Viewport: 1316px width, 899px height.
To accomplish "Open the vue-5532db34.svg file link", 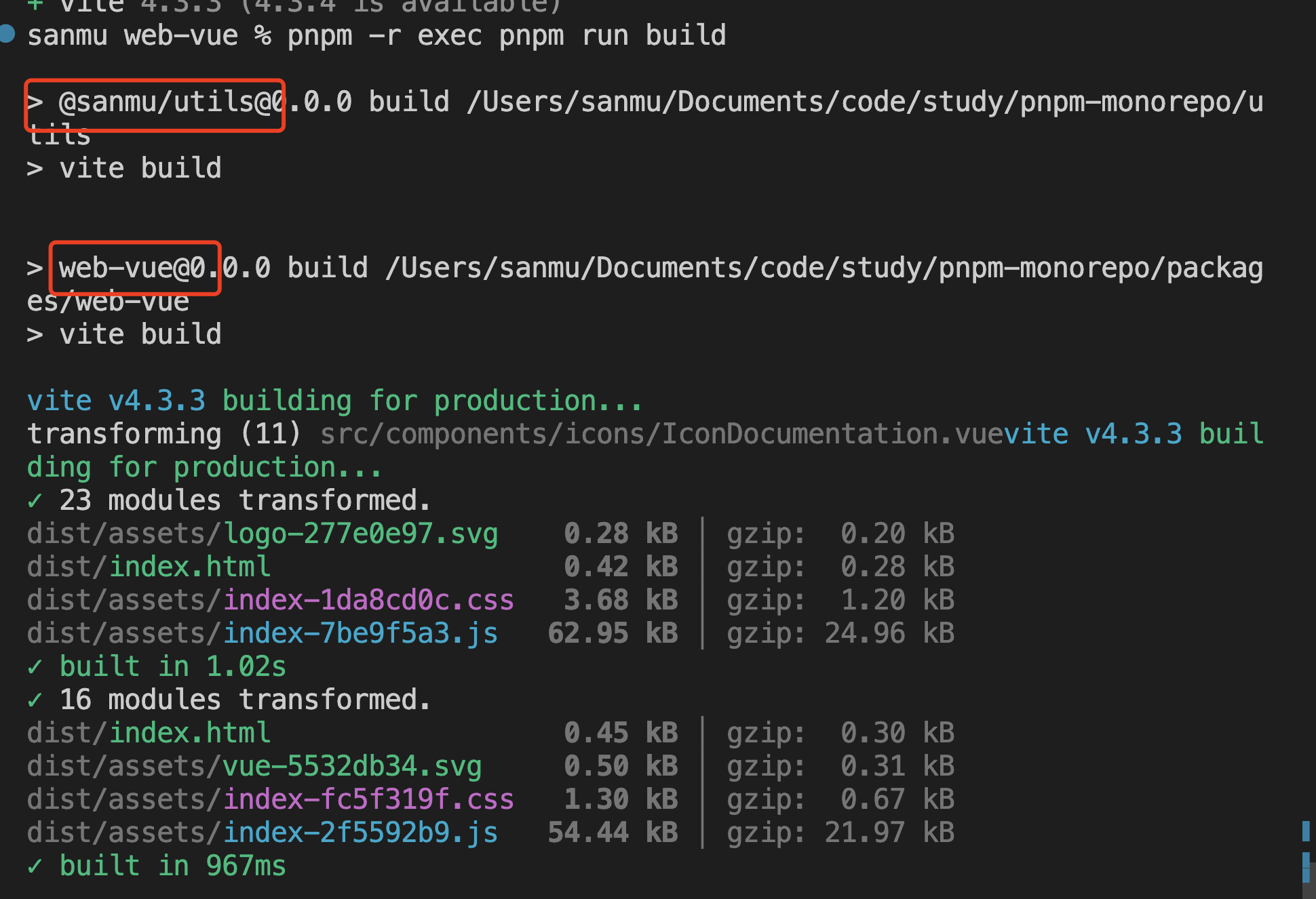I will (x=352, y=767).
